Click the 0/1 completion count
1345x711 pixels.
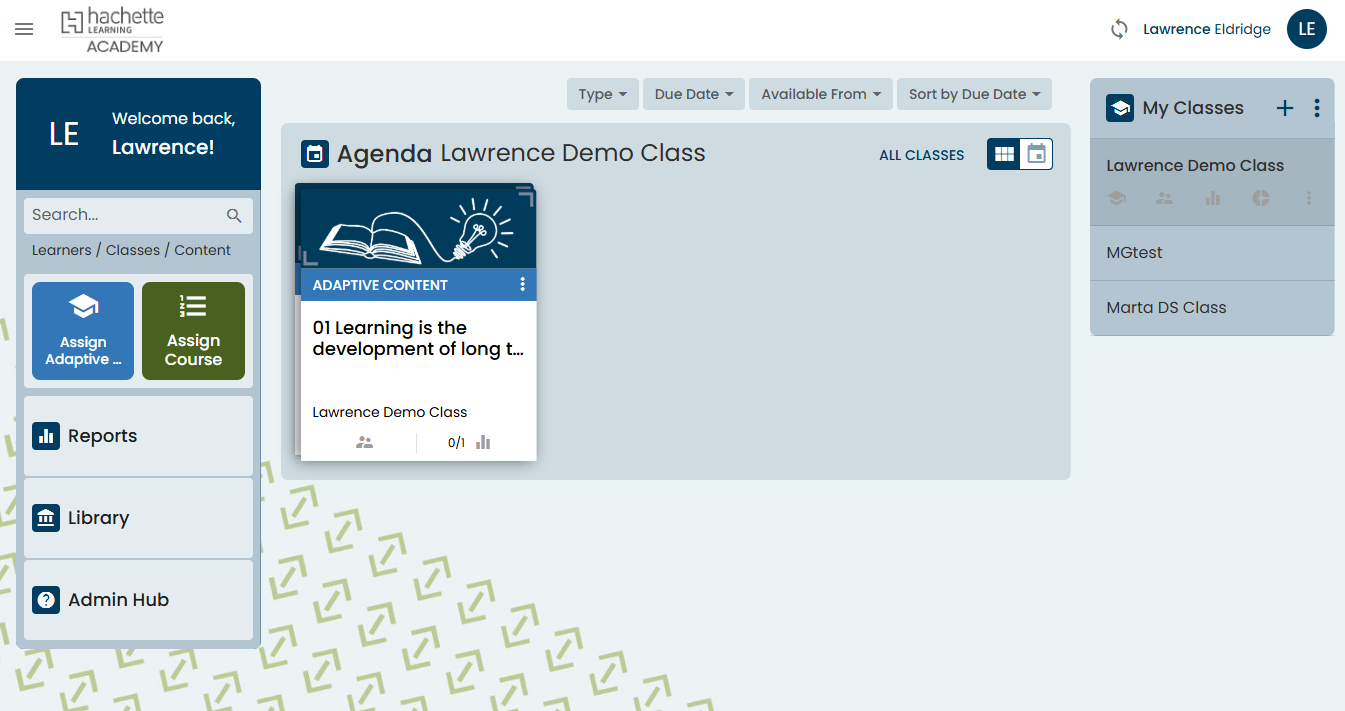[x=456, y=442]
